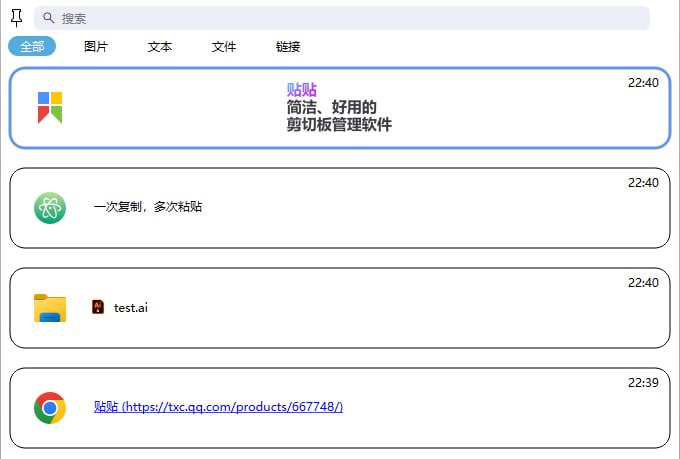Click the Chrome browser source icon
680x459 pixels.
point(50,407)
